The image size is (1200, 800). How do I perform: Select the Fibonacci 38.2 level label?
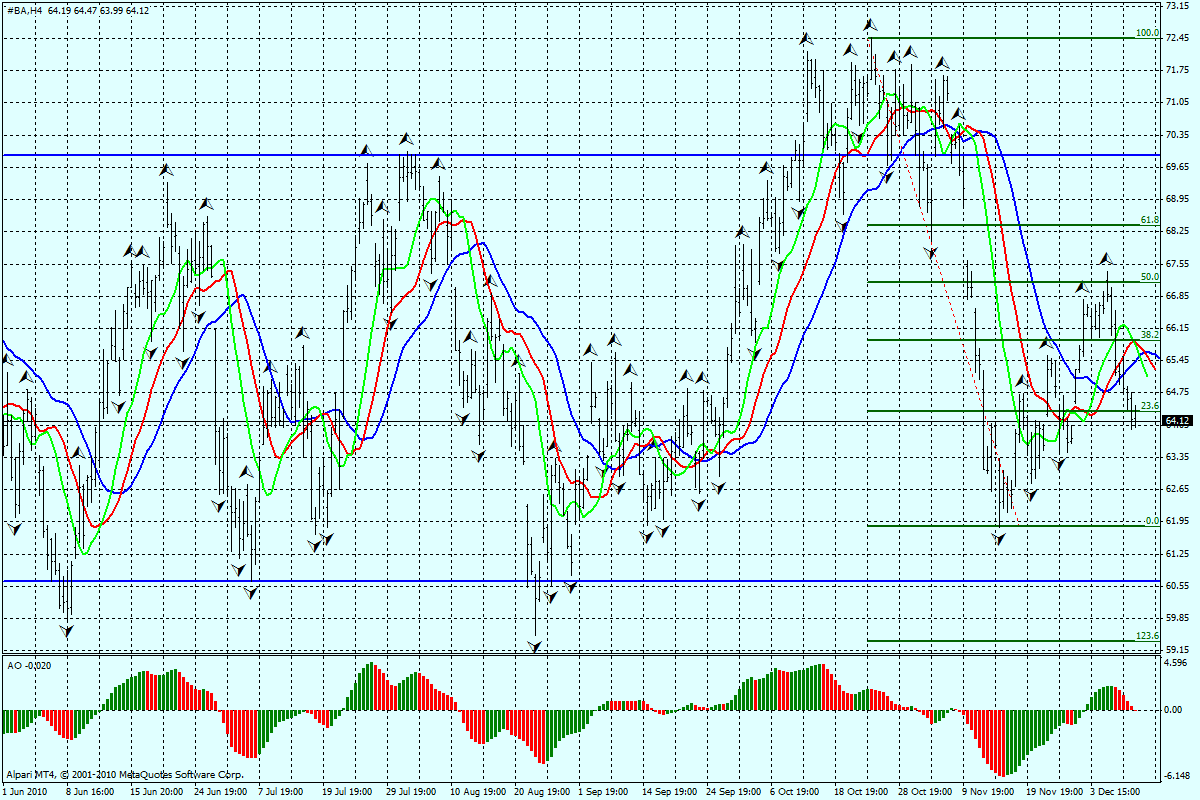point(1150,334)
